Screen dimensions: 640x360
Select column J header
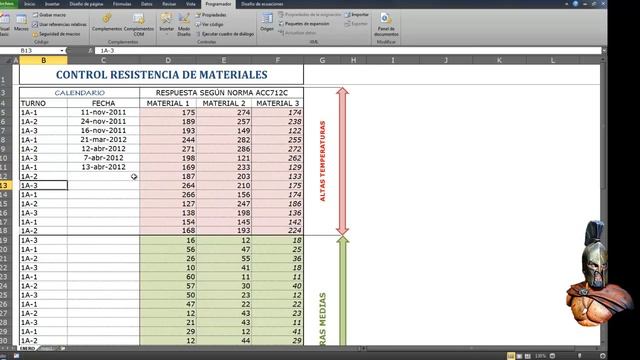446,60
